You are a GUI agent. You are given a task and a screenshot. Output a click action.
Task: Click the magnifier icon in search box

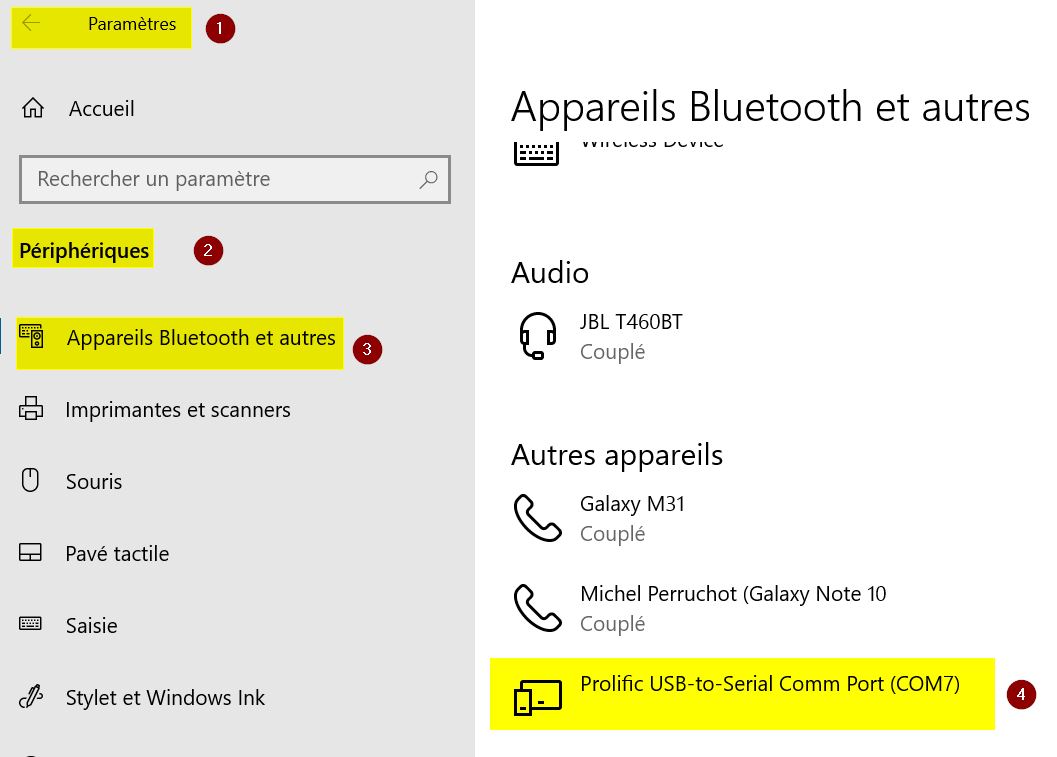(429, 179)
